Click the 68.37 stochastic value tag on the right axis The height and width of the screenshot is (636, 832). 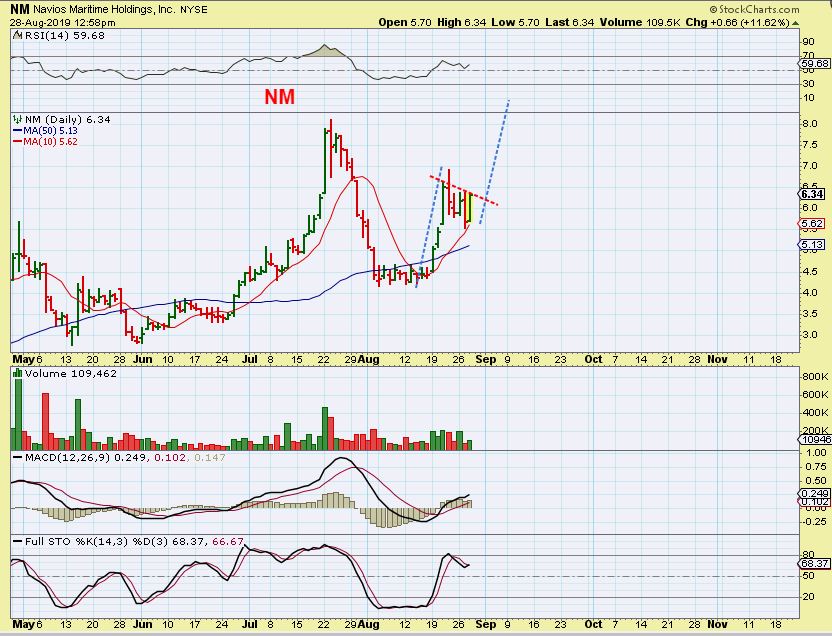(x=814, y=563)
